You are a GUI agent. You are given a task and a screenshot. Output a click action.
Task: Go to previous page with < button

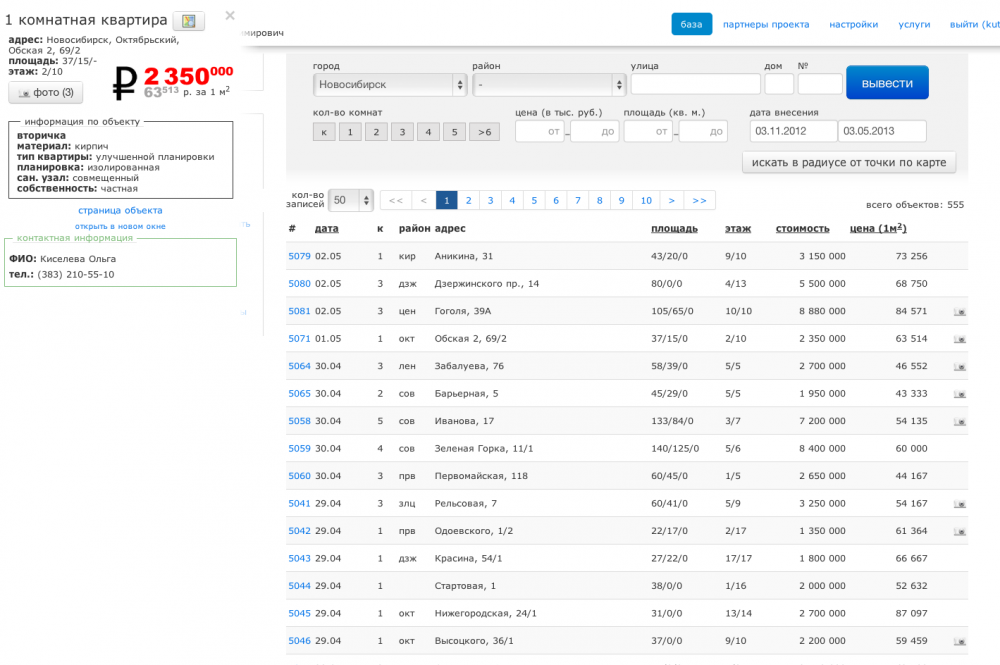(424, 200)
